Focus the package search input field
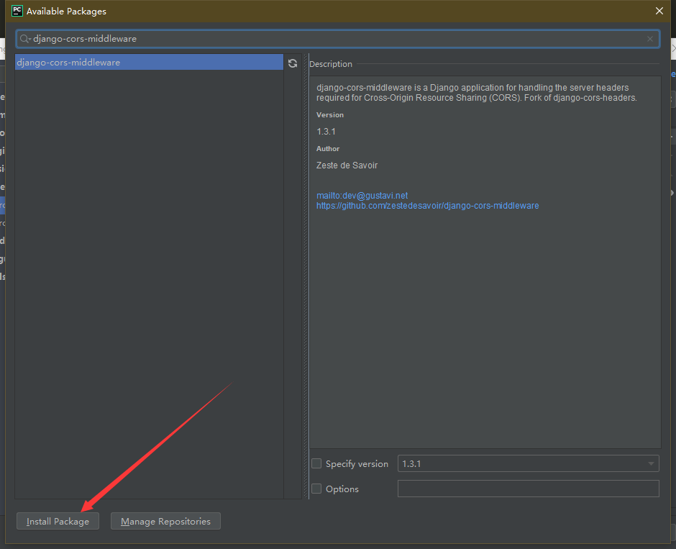The width and height of the screenshot is (676, 549). (x=338, y=39)
